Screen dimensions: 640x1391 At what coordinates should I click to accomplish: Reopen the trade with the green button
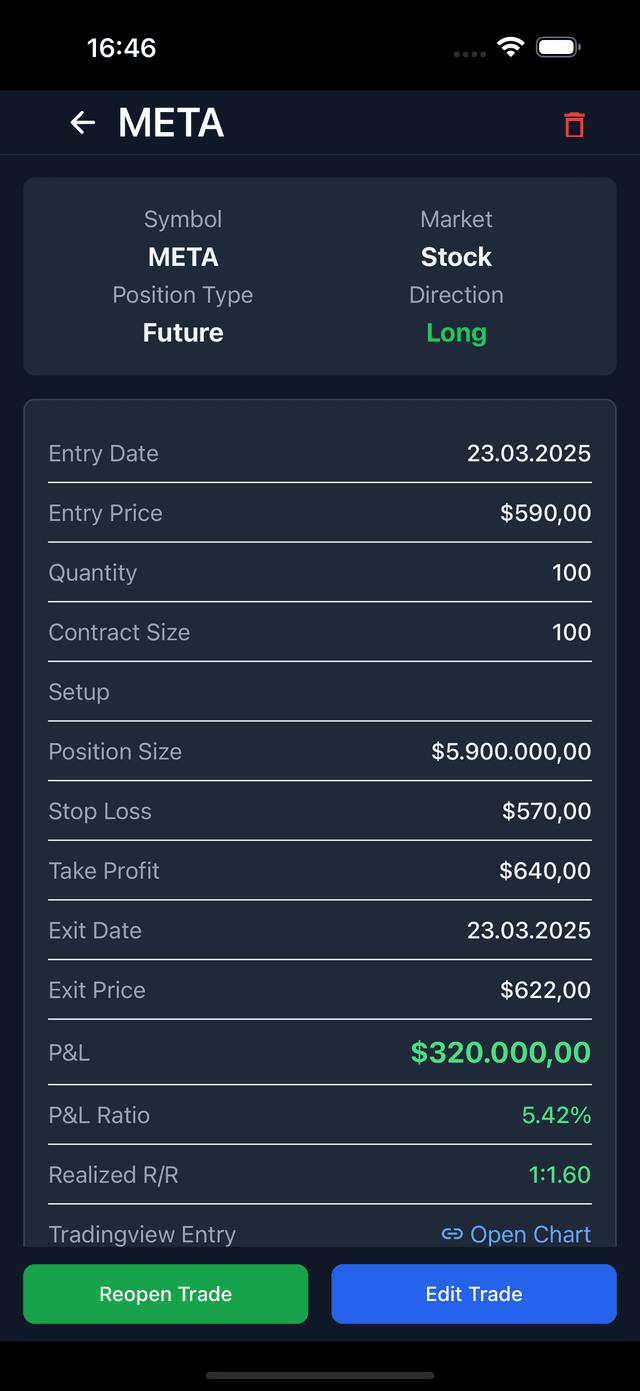point(165,1293)
